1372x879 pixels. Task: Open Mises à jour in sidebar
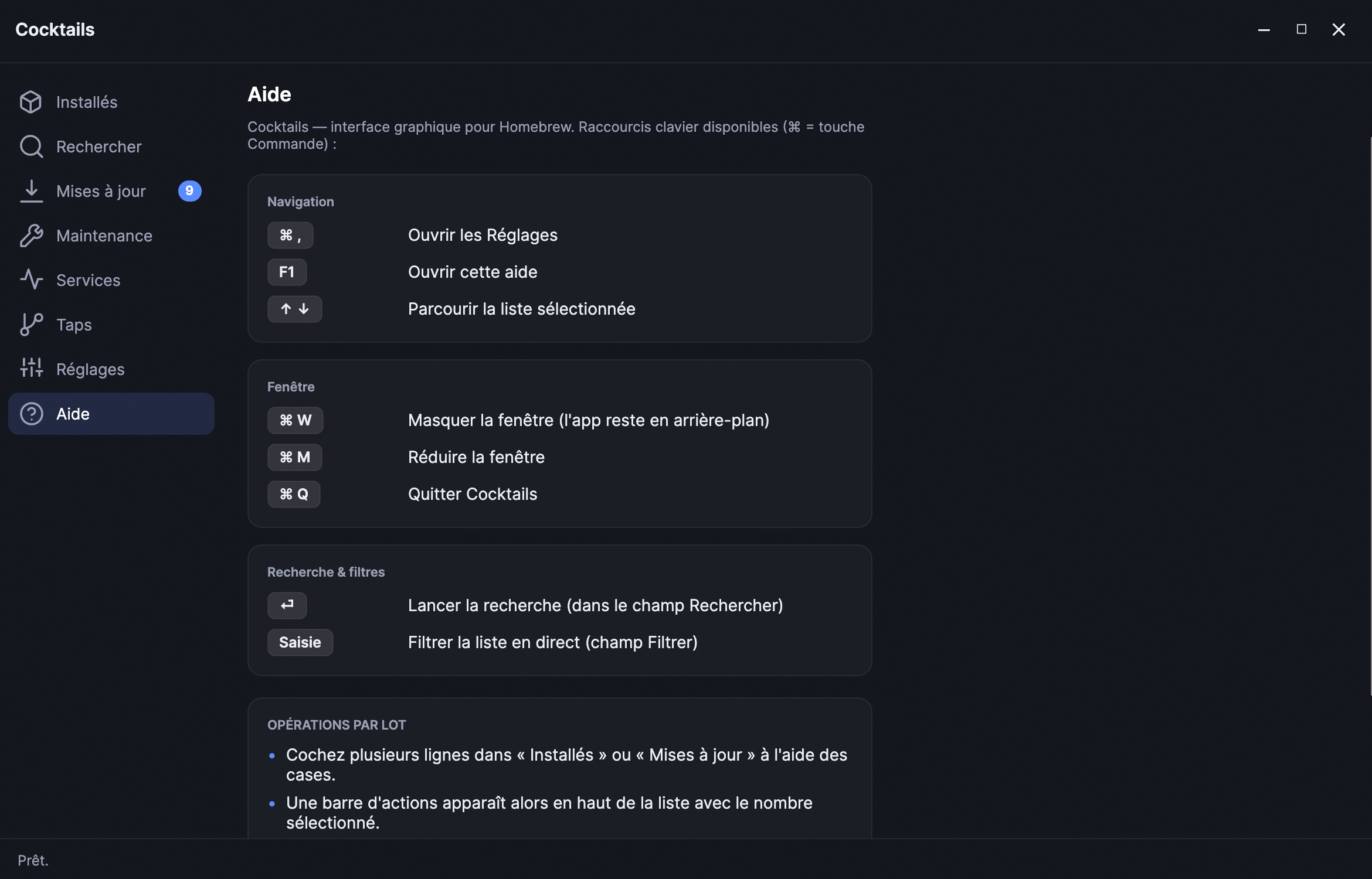click(x=111, y=191)
